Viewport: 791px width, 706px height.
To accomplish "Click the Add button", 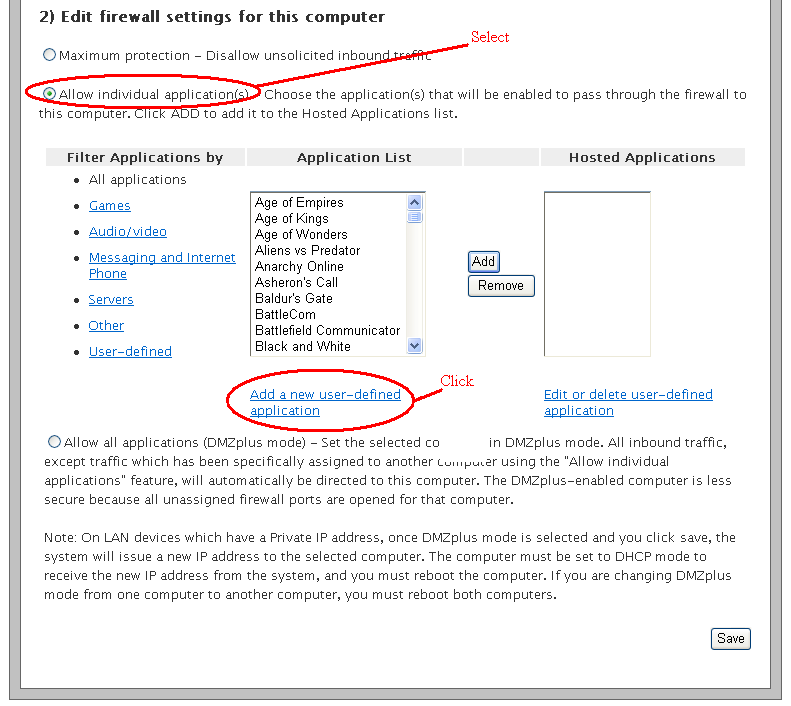I will click(483, 261).
